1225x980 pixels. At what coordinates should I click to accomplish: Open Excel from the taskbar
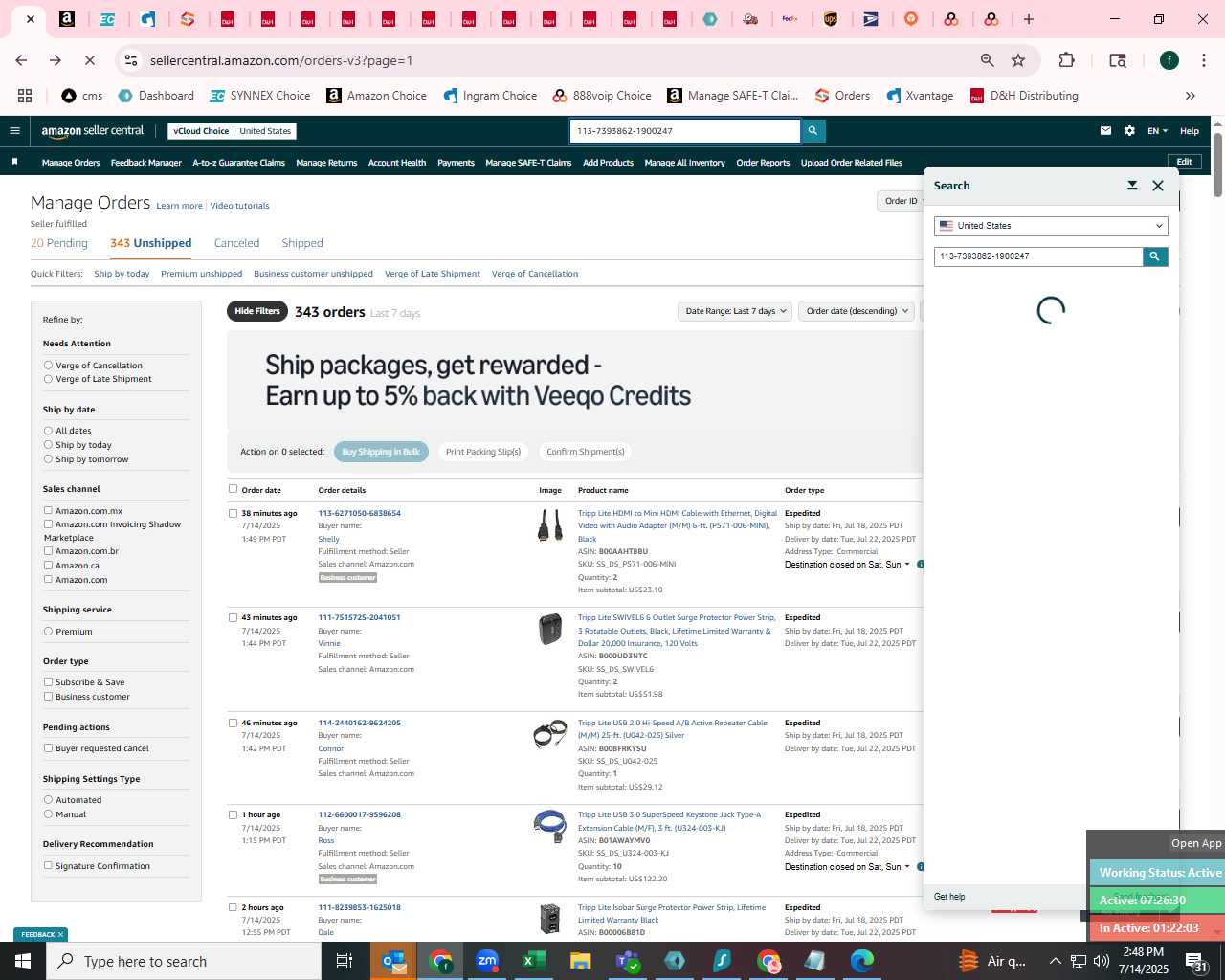534,961
